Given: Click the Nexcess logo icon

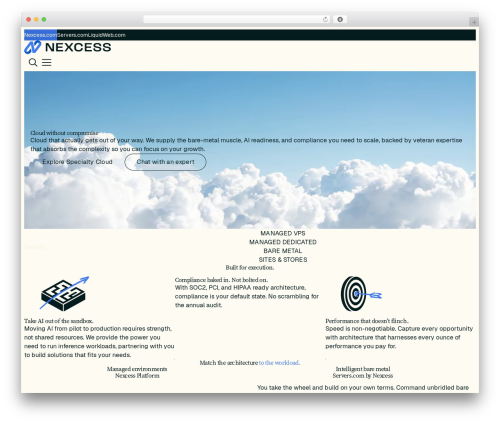Looking at the screenshot, I should coord(32,47).
